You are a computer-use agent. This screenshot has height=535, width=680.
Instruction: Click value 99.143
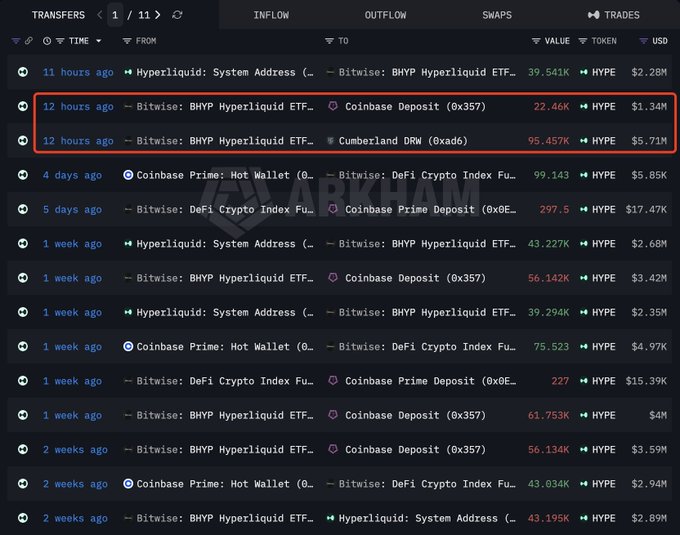[x=551, y=175]
